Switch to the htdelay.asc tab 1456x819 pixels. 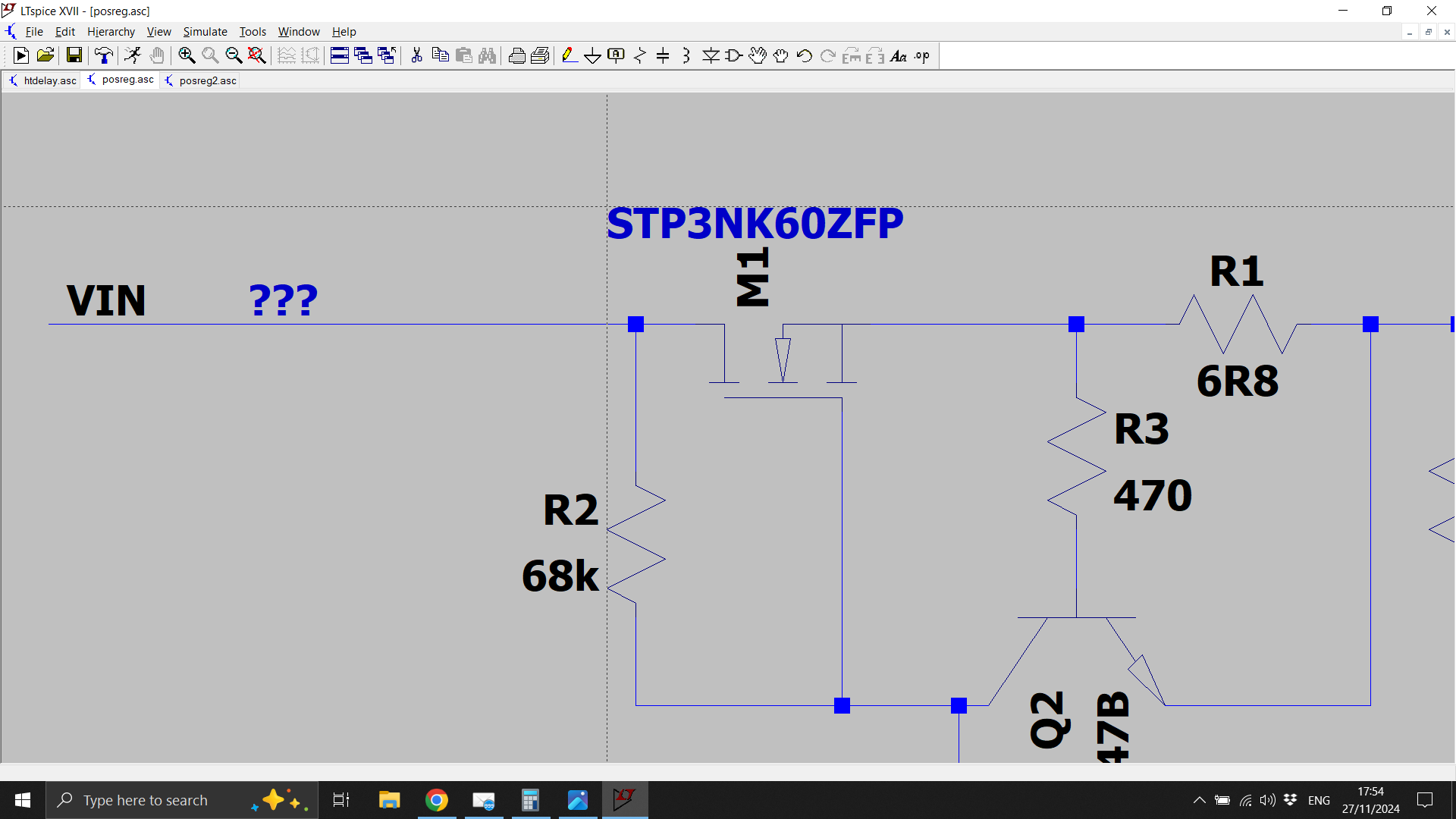(42, 80)
